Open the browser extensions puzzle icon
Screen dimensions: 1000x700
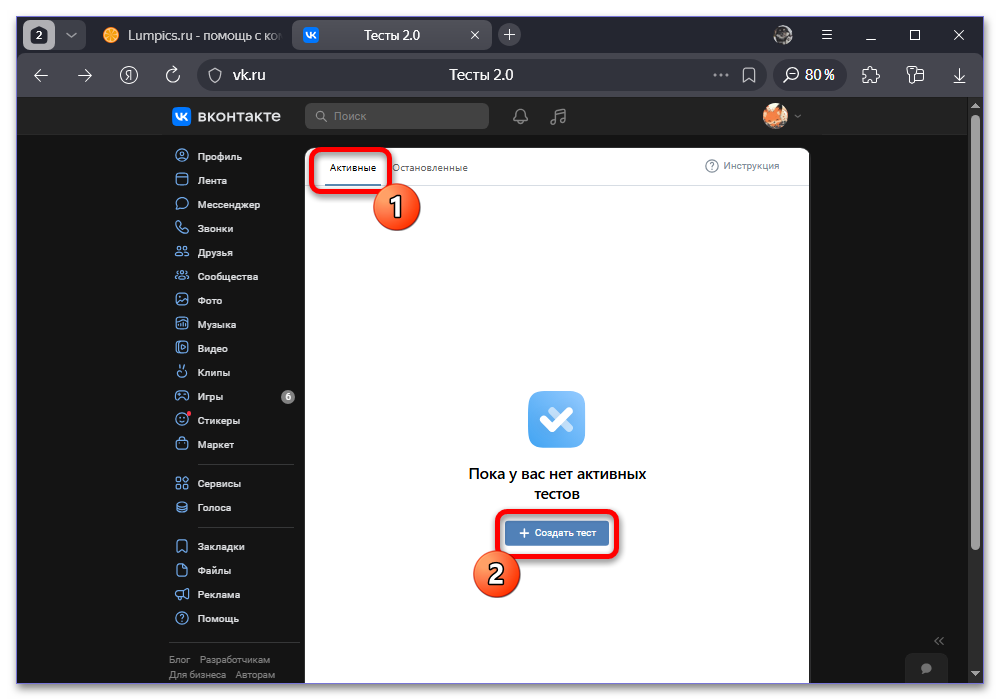871,75
